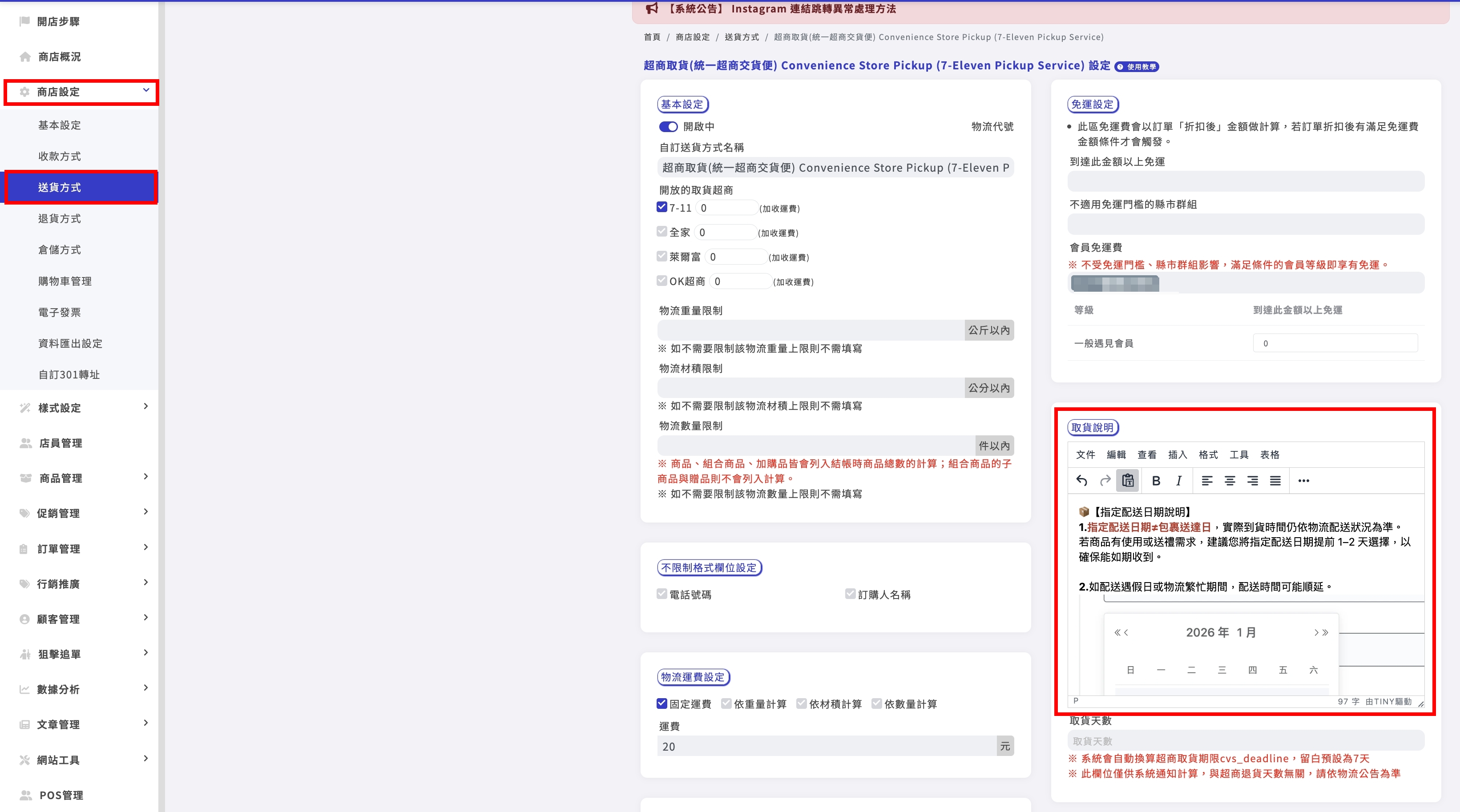Align text left in the editor
The image size is (1460, 812).
click(x=1207, y=481)
